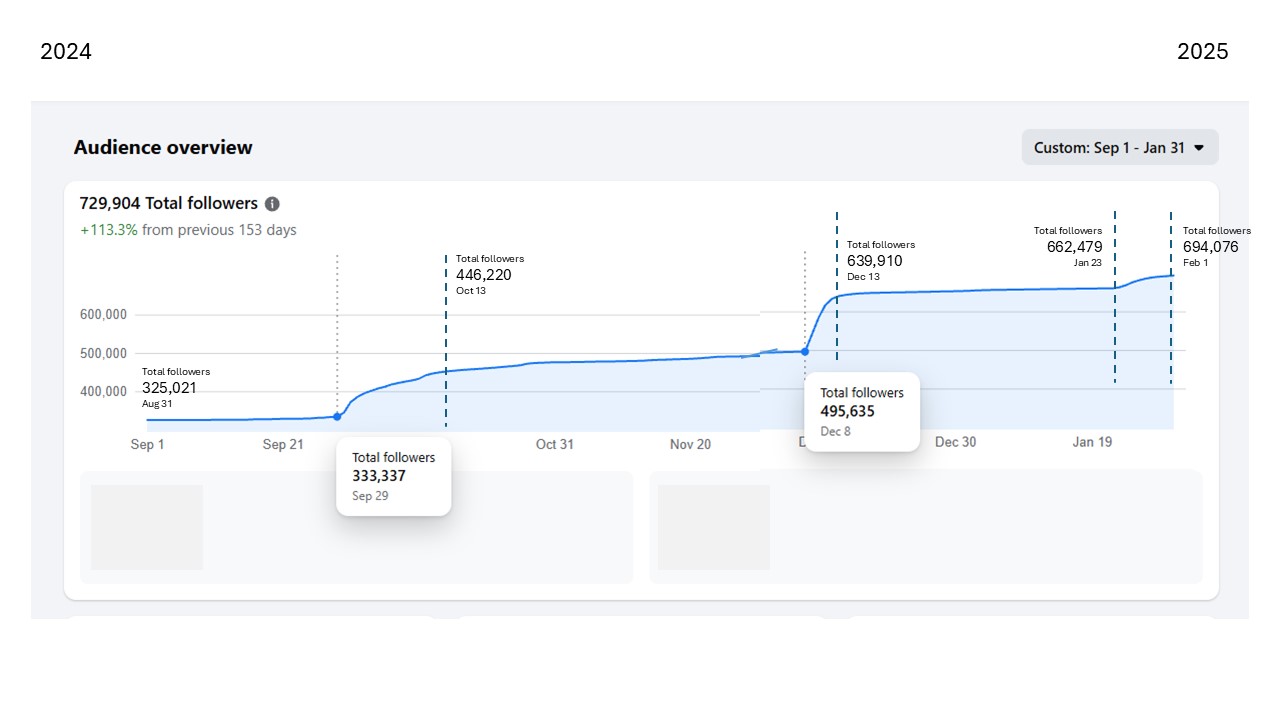The height and width of the screenshot is (720, 1280).
Task: Click the Sep 29 data point on the chart
Action: click(337, 416)
